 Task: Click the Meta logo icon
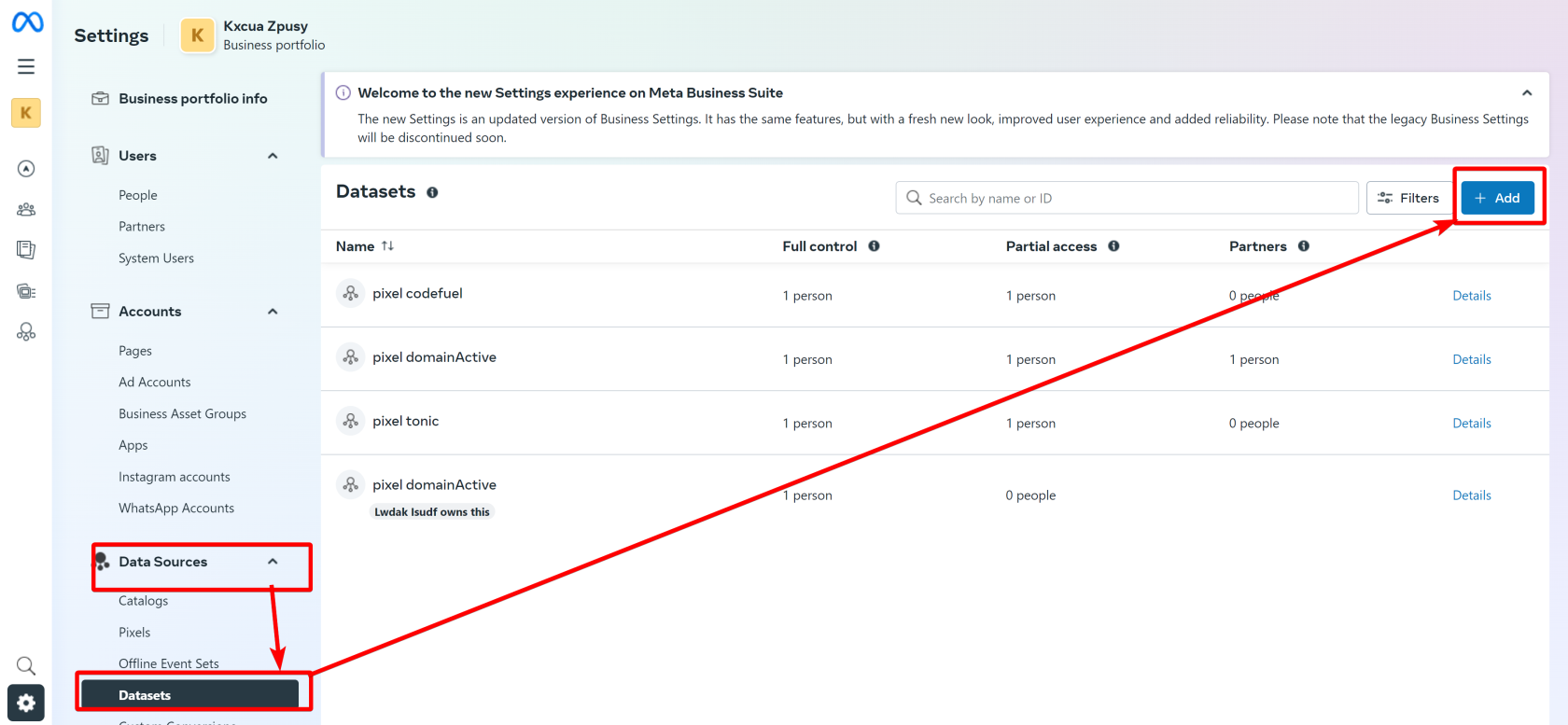27,21
